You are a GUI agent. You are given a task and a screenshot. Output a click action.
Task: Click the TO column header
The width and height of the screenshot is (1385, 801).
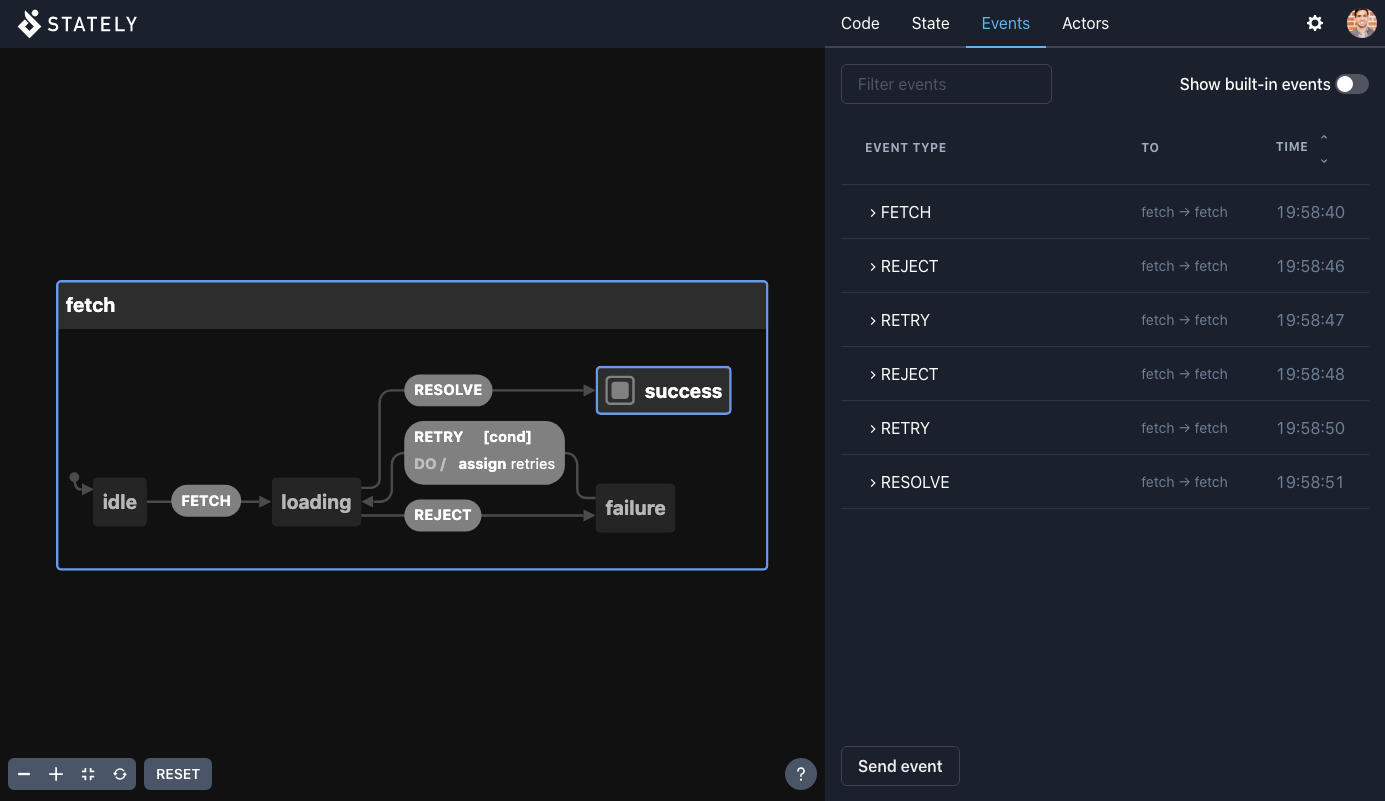click(1150, 148)
